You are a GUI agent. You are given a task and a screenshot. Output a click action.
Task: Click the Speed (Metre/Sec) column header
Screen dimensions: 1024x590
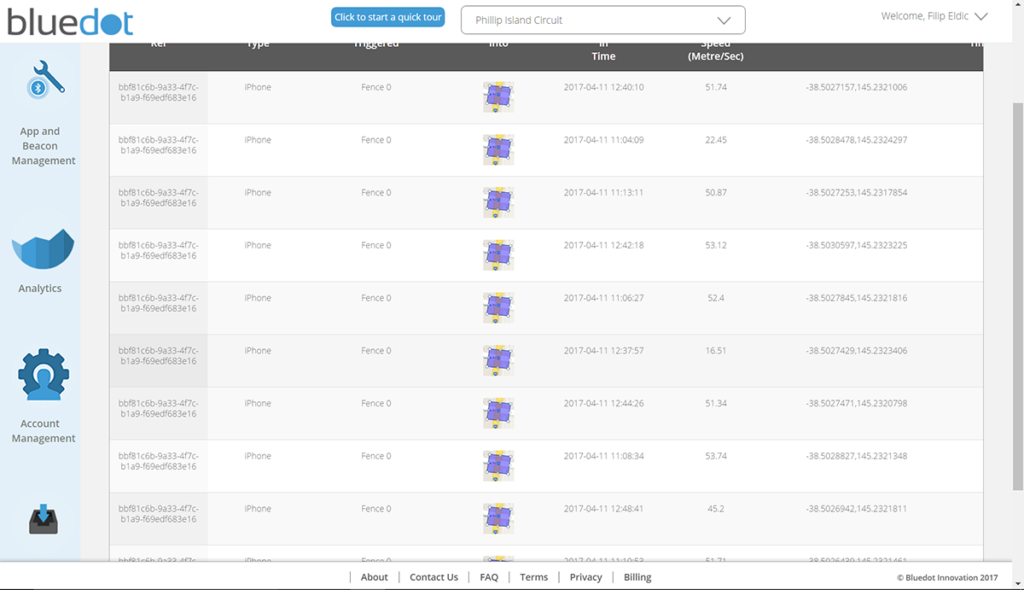tap(716, 50)
